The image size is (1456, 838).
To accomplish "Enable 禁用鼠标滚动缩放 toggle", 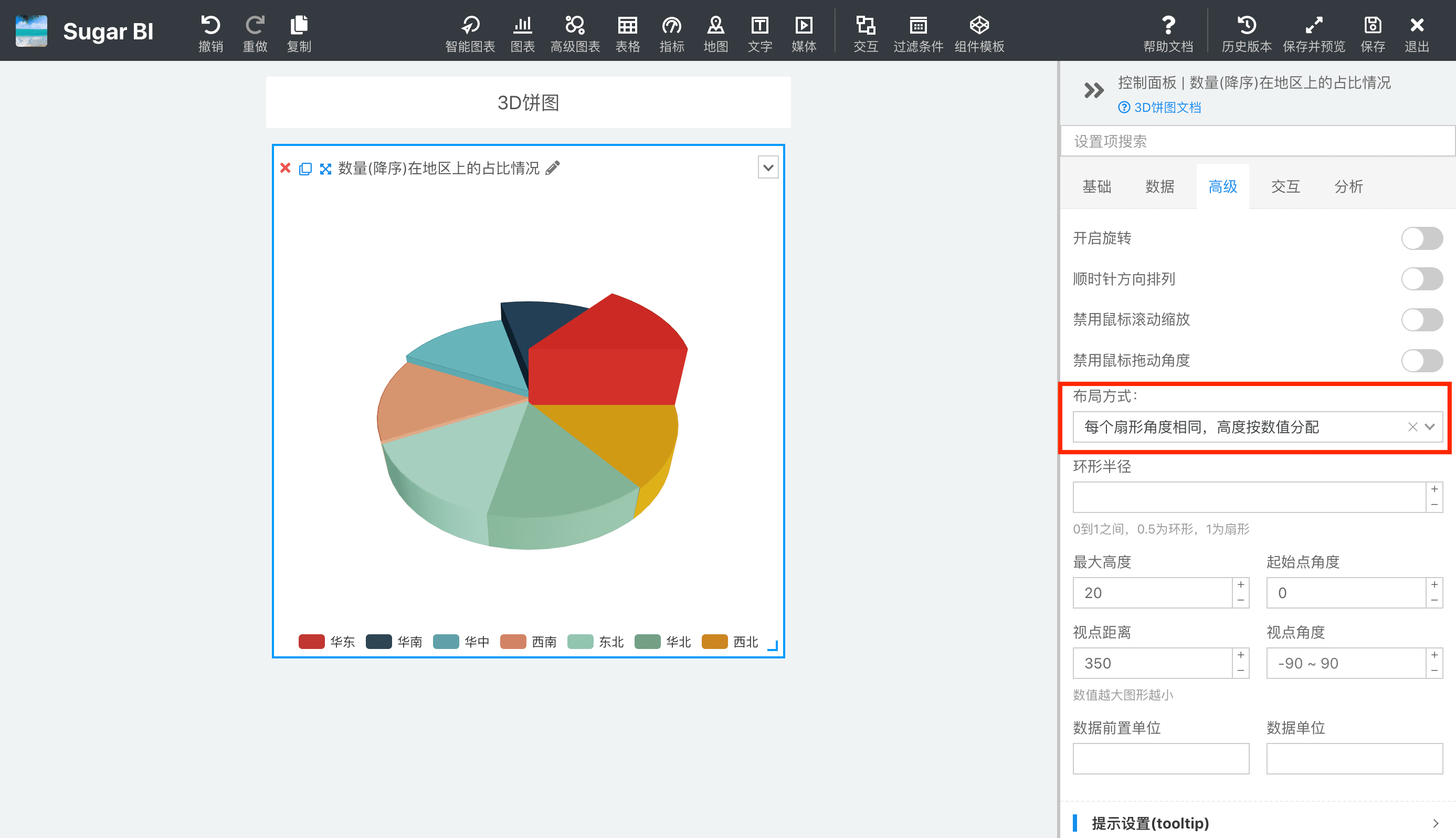I will [x=1424, y=320].
